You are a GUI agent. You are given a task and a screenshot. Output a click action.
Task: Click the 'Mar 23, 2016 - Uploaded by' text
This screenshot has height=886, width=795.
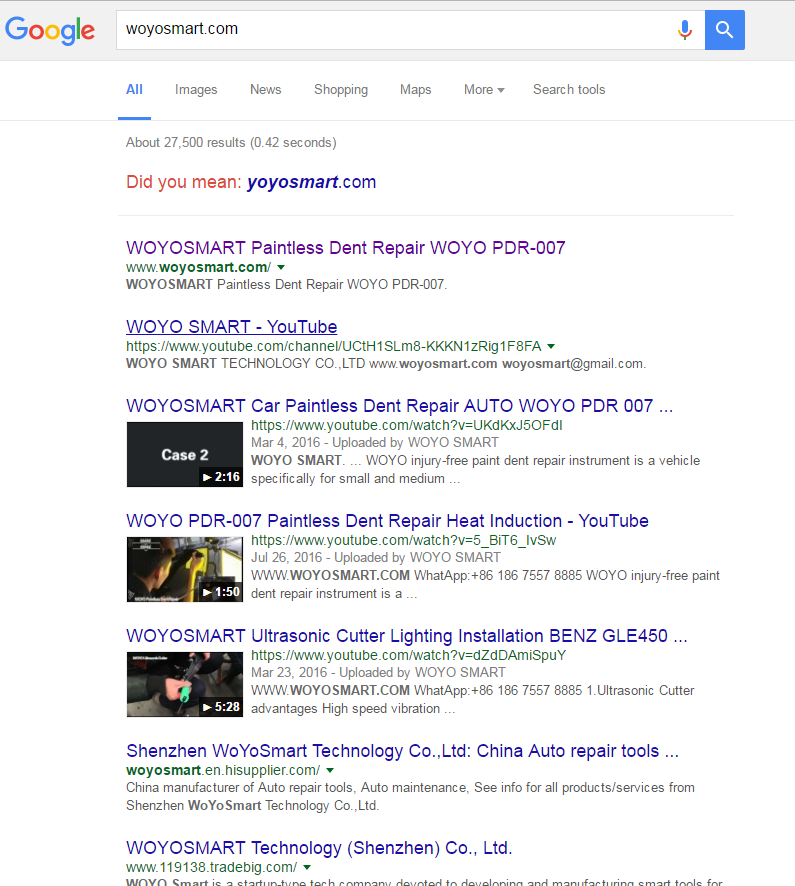[x=331, y=672]
